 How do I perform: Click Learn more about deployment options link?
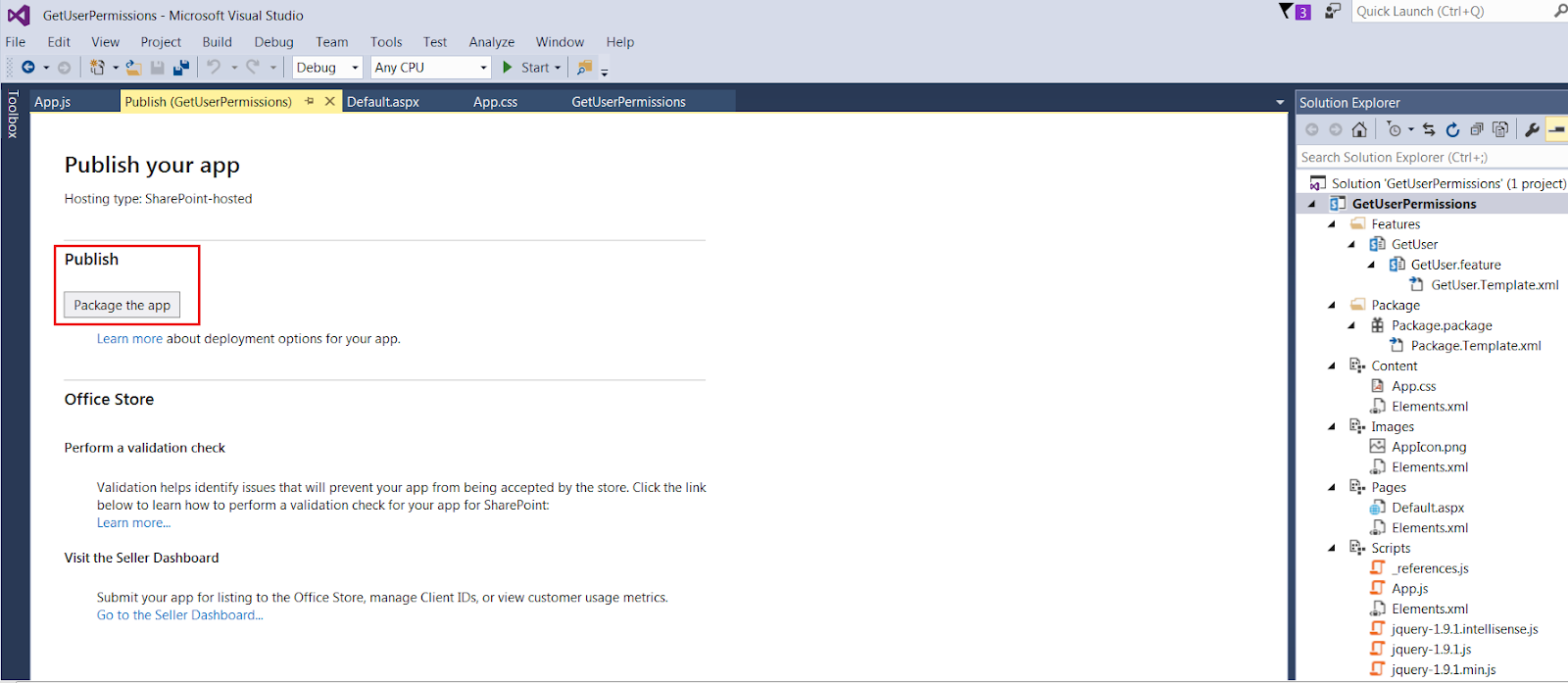(x=129, y=339)
